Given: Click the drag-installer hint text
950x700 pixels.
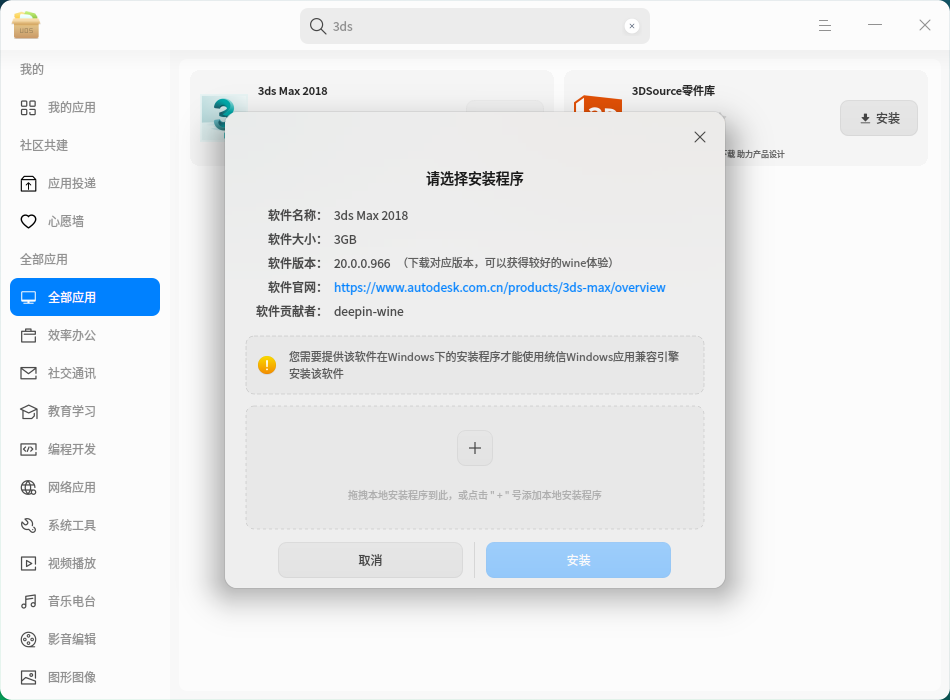Looking at the screenshot, I should pos(474,495).
